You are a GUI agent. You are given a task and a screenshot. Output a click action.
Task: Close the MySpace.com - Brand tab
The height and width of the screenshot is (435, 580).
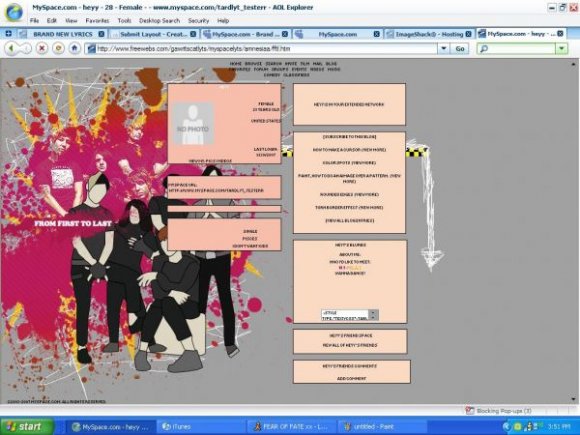(x=285, y=34)
